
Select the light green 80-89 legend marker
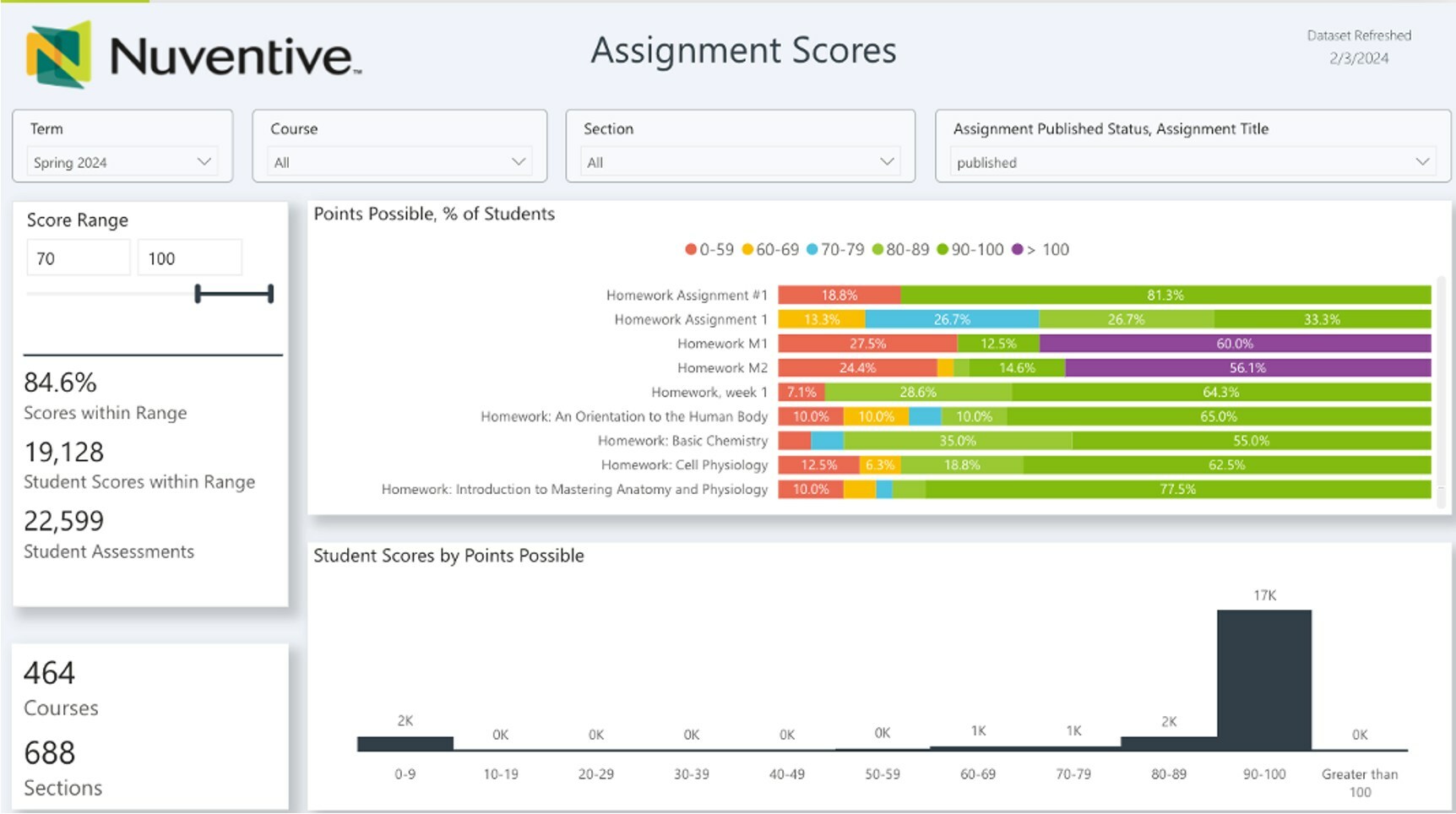click(x=877, y=250)
